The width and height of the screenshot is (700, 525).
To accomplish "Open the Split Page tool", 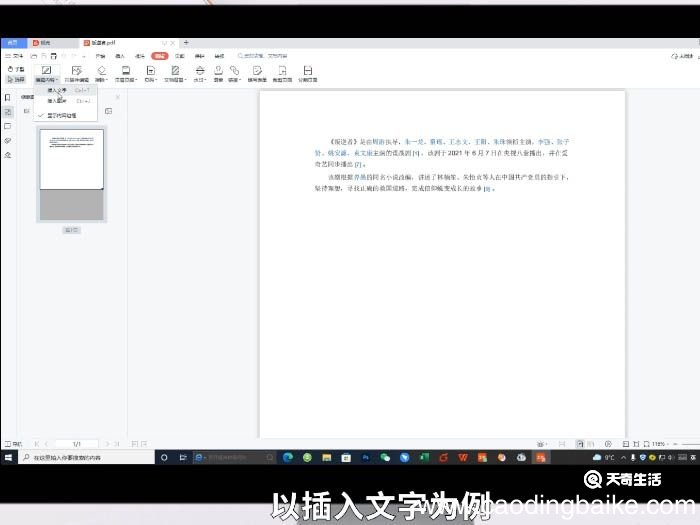I will (308, 74).
